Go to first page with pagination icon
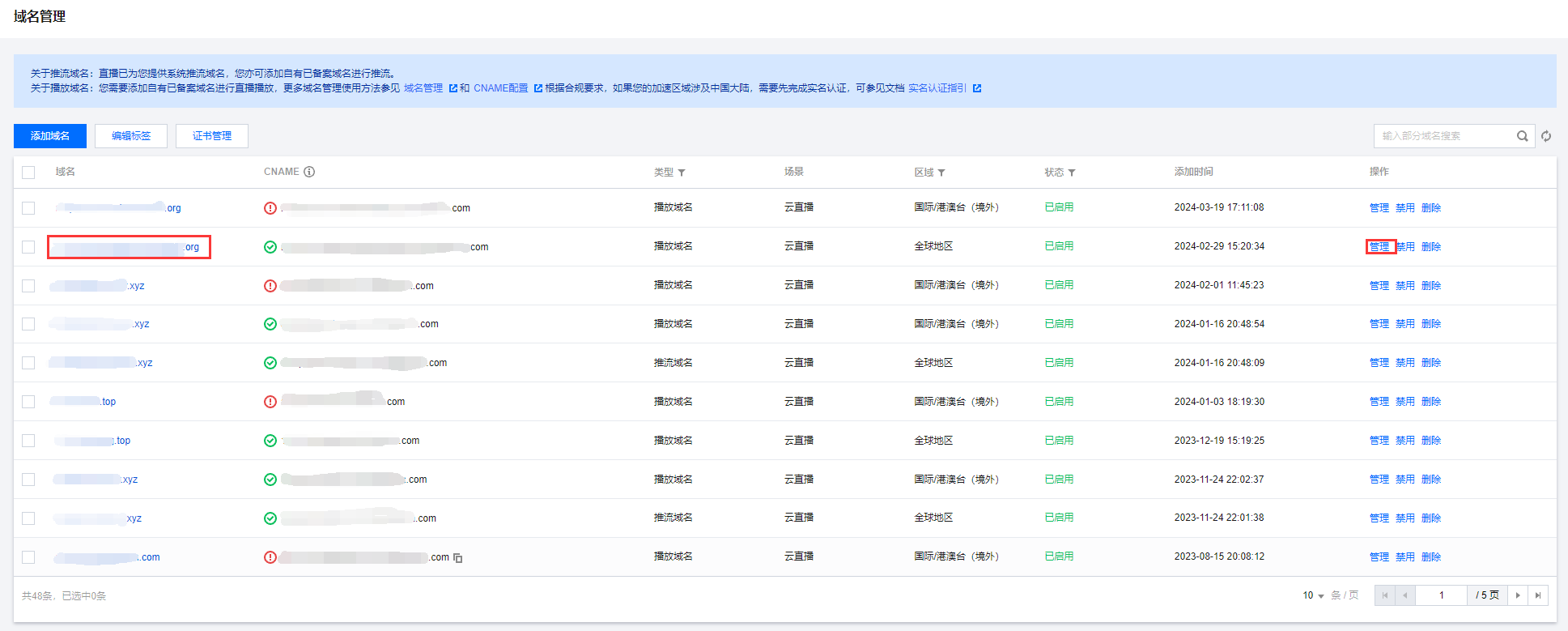The width and height of the screenshot is (1568, 631). pyautogui.click(x=1385, y=595)
